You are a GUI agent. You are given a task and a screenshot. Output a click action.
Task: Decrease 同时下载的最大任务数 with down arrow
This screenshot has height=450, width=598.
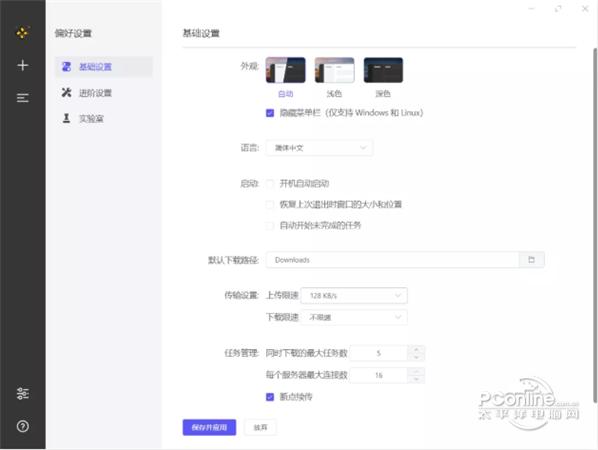pyautogui.click(x=416, y=357)
